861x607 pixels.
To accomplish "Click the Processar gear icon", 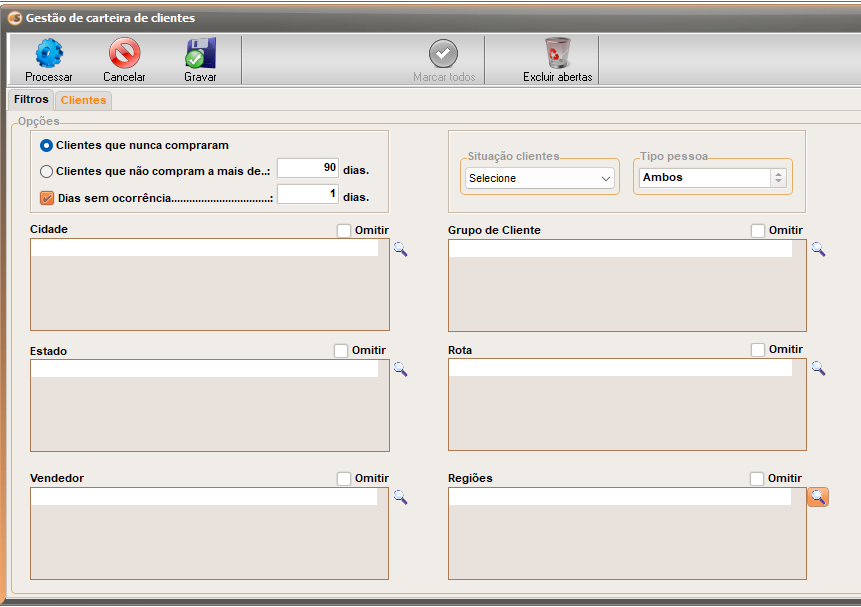I will click(x=48, y=54).
